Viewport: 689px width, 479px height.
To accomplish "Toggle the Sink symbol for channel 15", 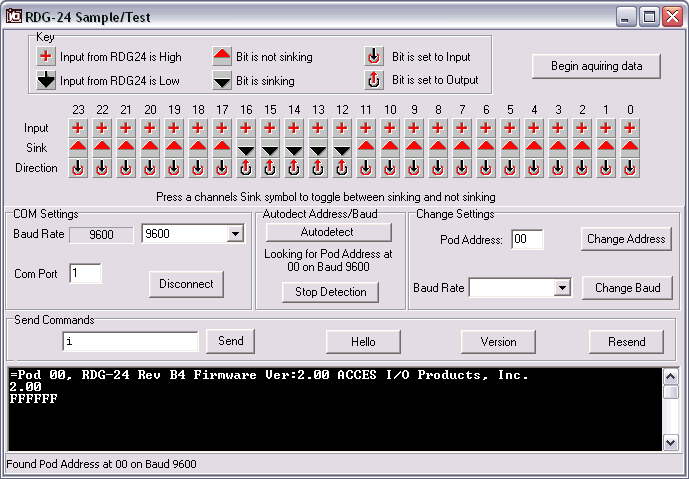I will pos(270,148).
